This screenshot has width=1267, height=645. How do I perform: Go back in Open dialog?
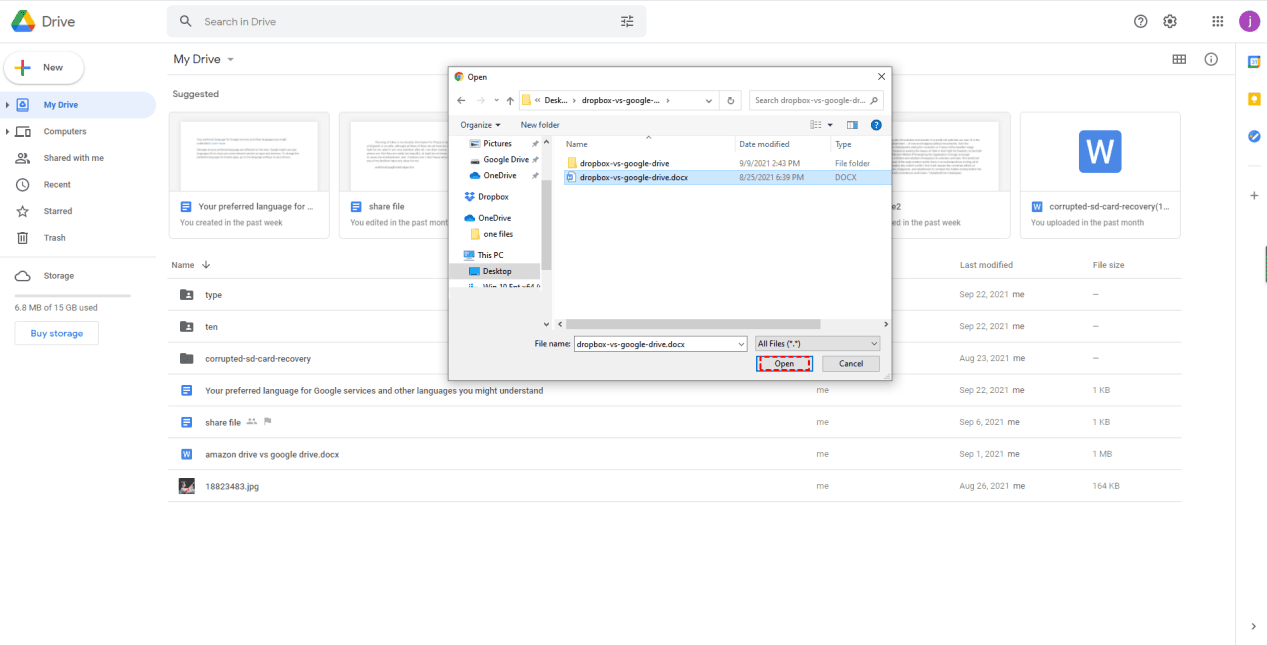pyautogui.click(x=461, y=100)
